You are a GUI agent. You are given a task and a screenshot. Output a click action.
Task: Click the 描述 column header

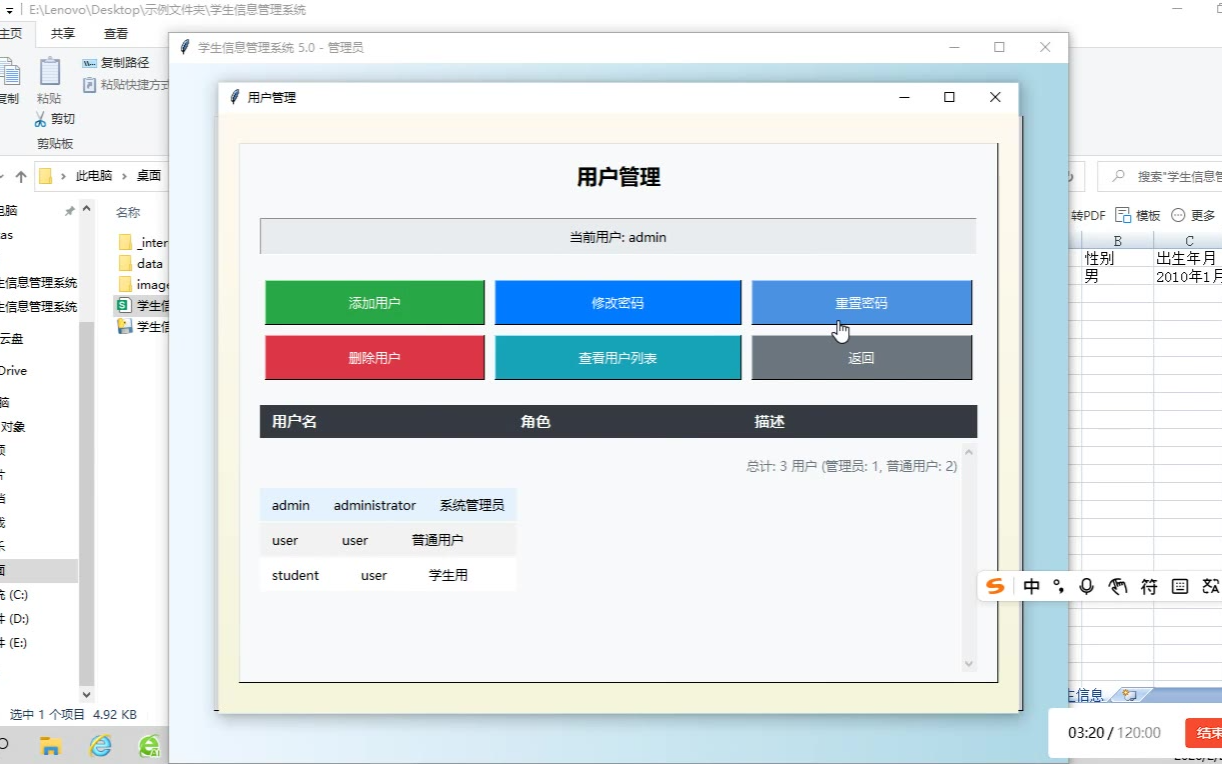click(769, 422)
